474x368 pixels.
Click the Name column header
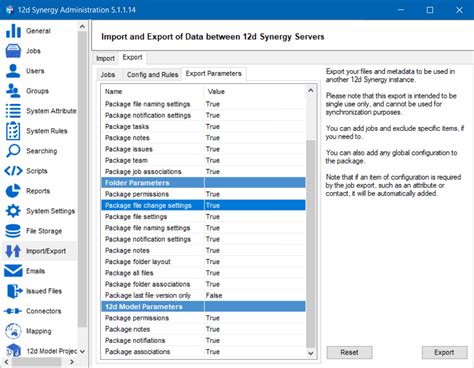[152, 91]
